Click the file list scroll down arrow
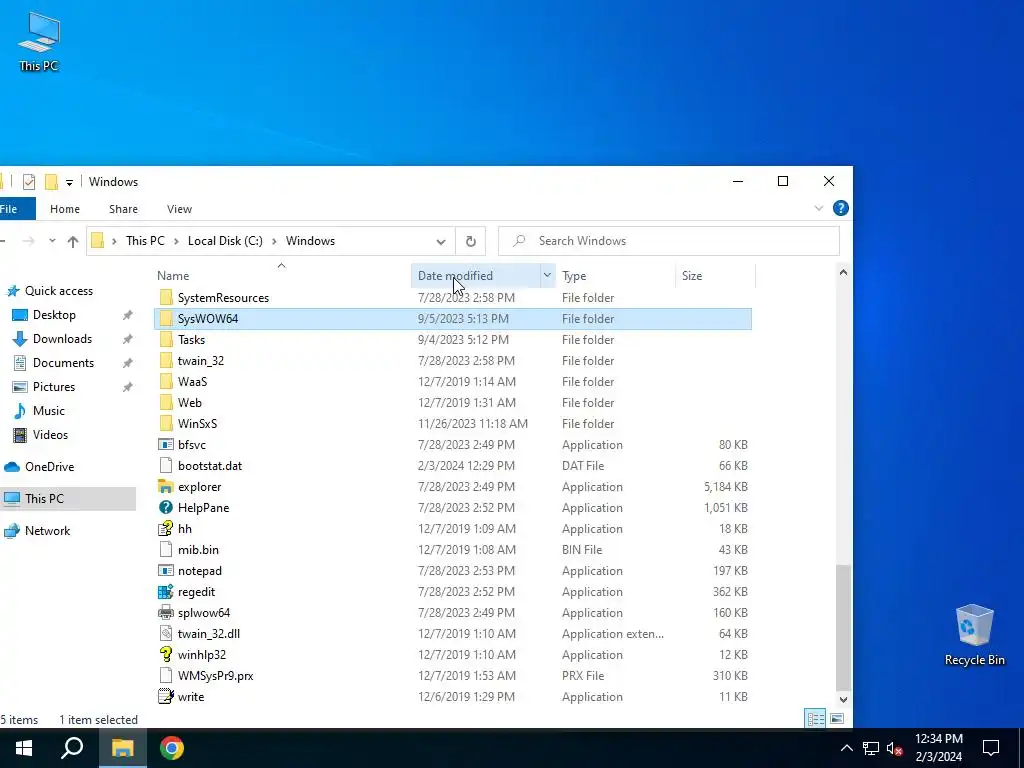This screenshot has height=768, width=1024. [x=843, y=699]
